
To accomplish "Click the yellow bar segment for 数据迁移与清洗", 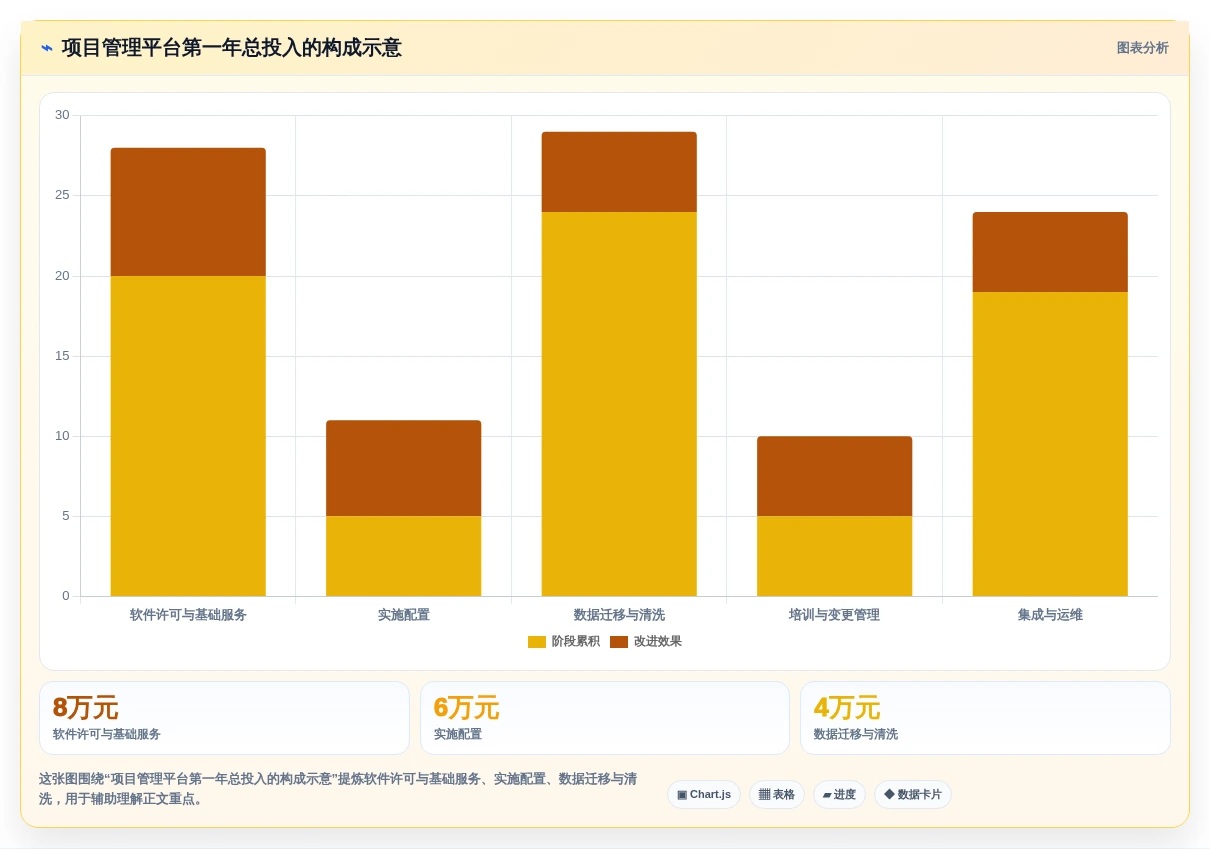I will (x=619, y=404).
